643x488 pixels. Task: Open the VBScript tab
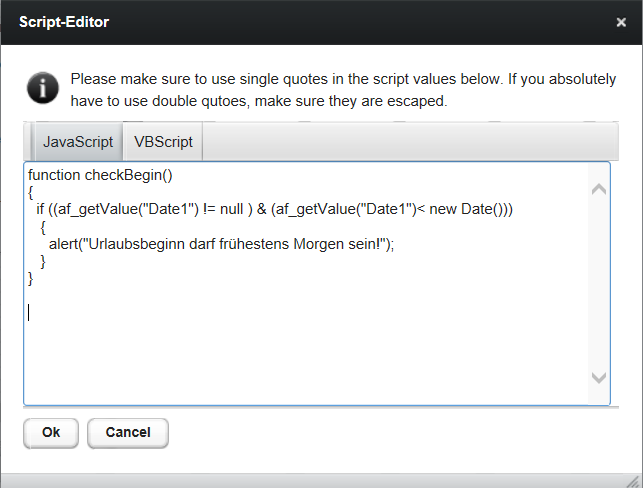pyautogui.click(x=163, y=142)
